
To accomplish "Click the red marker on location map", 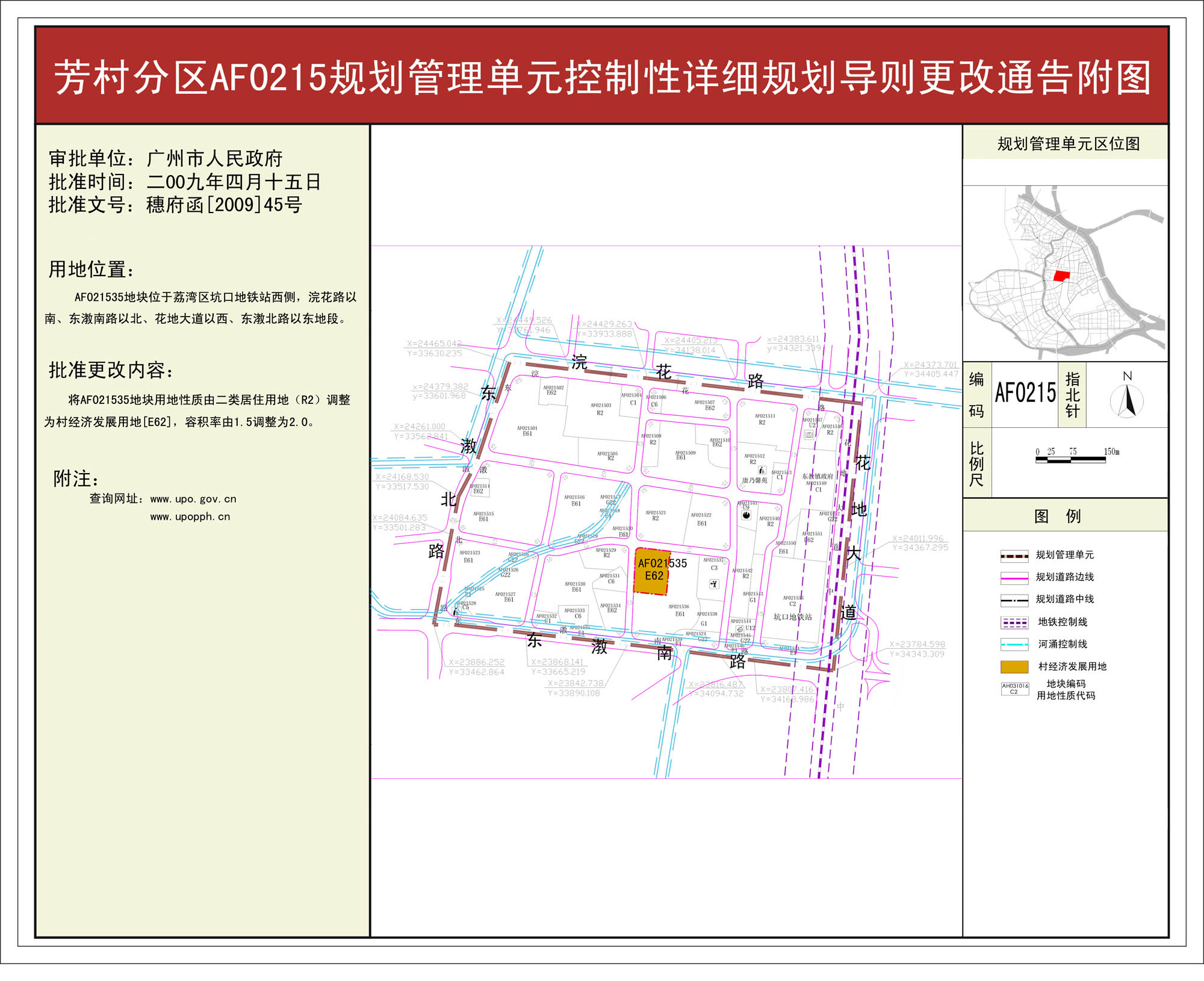I will tap(1061, 276).
